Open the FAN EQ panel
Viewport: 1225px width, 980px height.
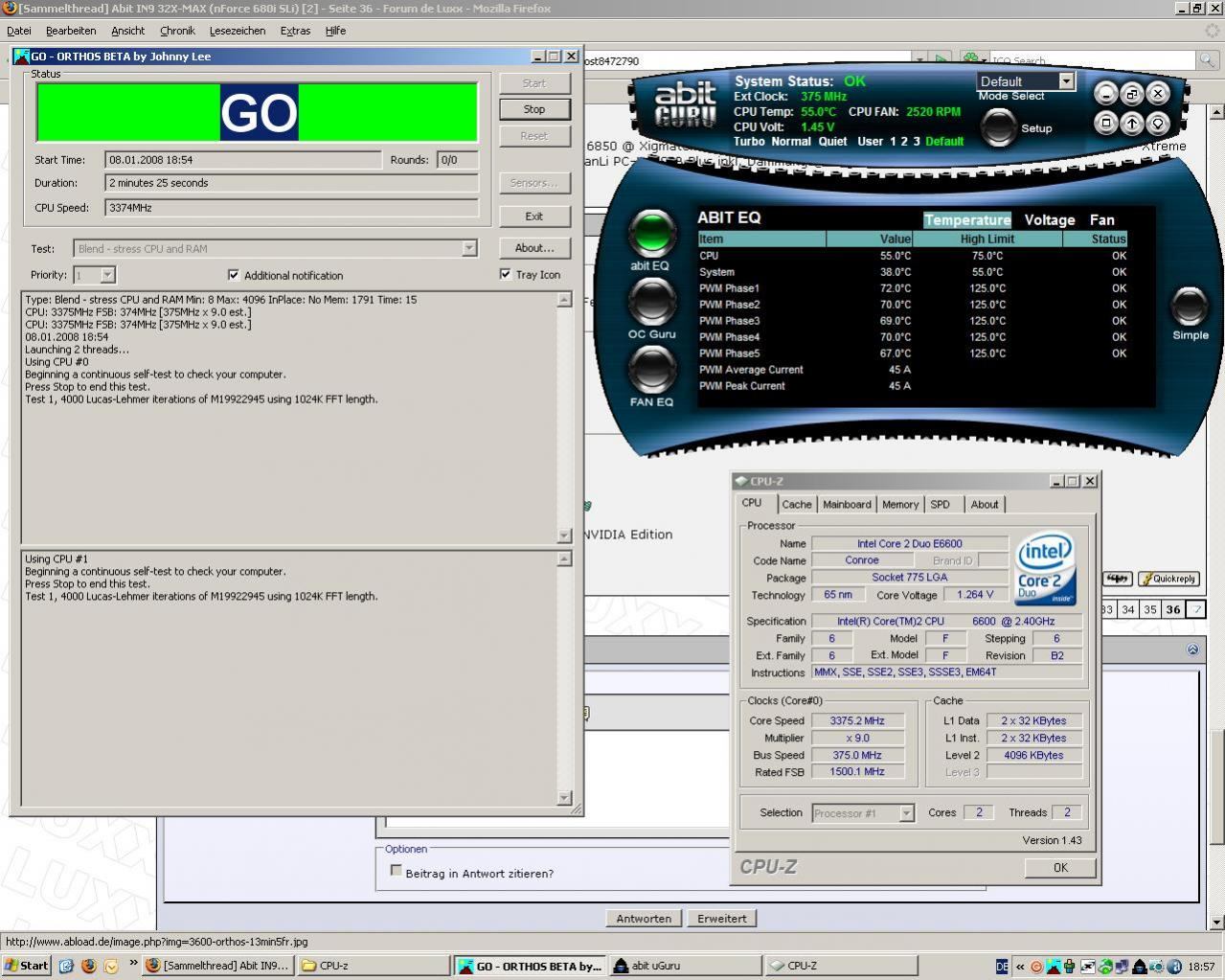pyautogui.click(x=651, y=369)
